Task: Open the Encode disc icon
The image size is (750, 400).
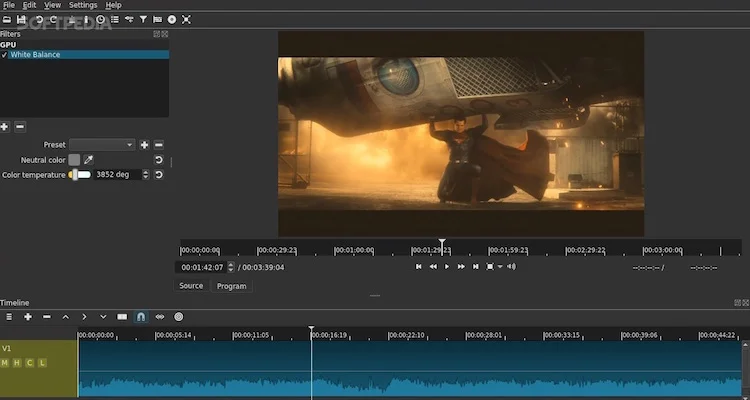Action: tap(172, 20)
